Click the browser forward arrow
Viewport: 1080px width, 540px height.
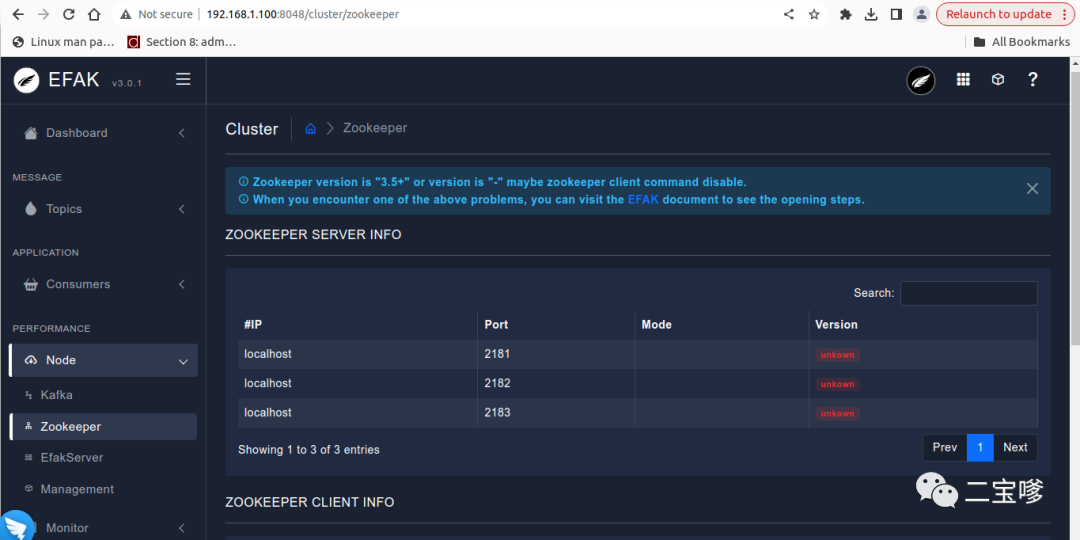click(43, 14)
